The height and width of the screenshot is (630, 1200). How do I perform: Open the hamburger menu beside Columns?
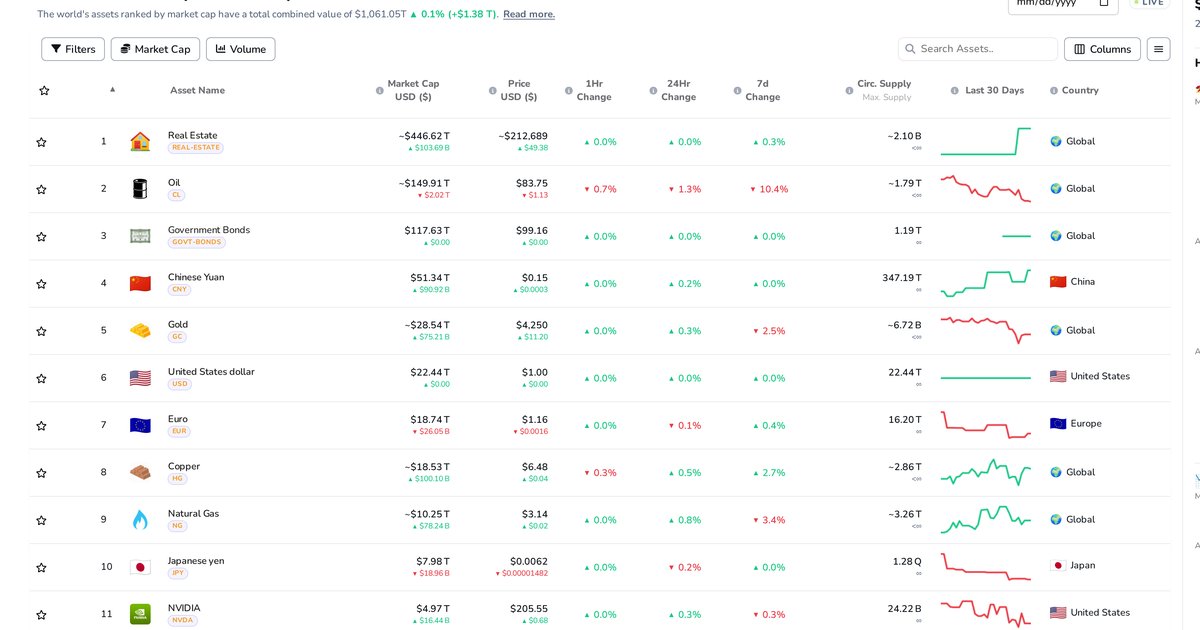click(x=1158, y=49)
